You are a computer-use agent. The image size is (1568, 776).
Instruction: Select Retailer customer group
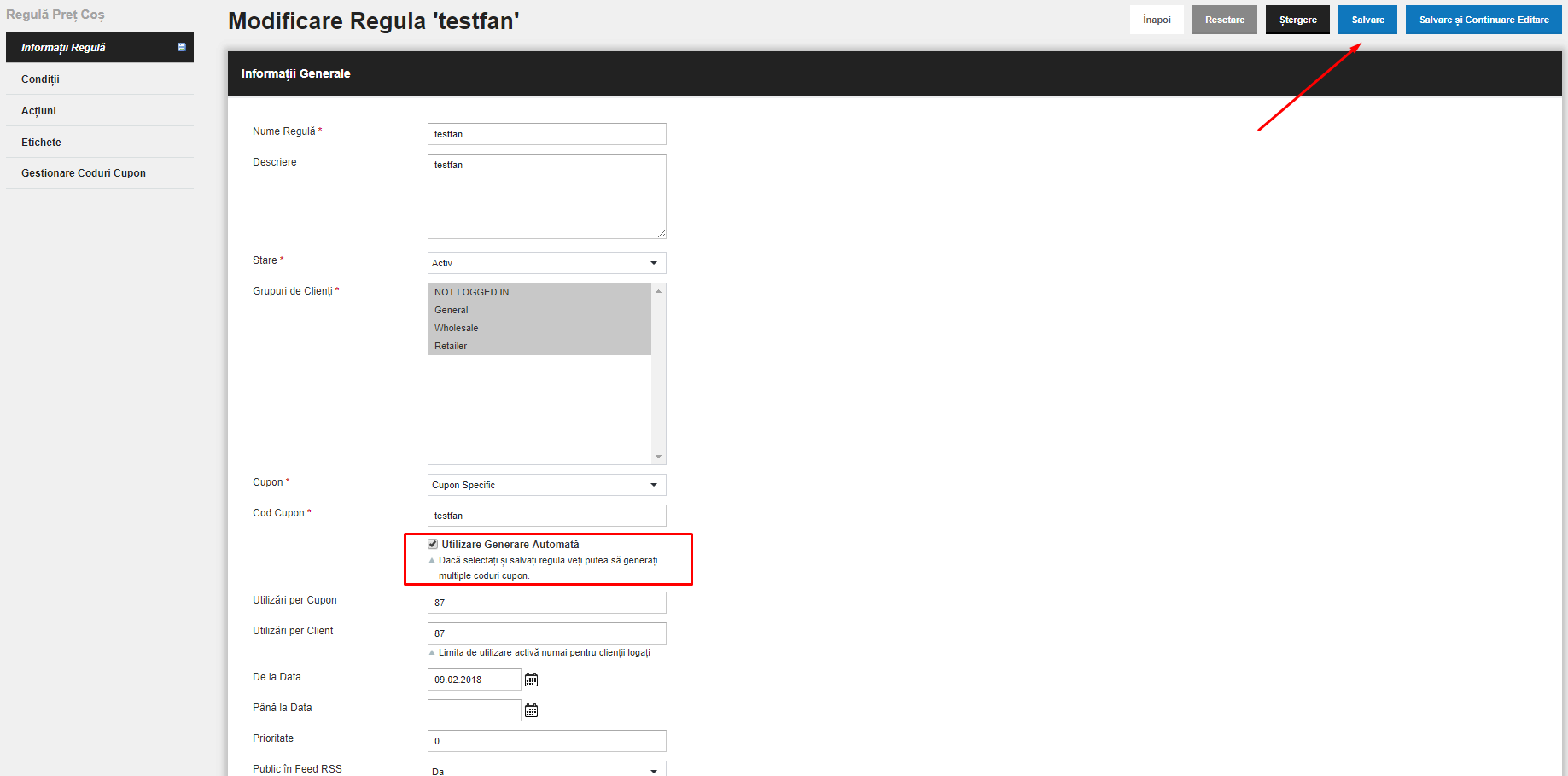point(539,346)
